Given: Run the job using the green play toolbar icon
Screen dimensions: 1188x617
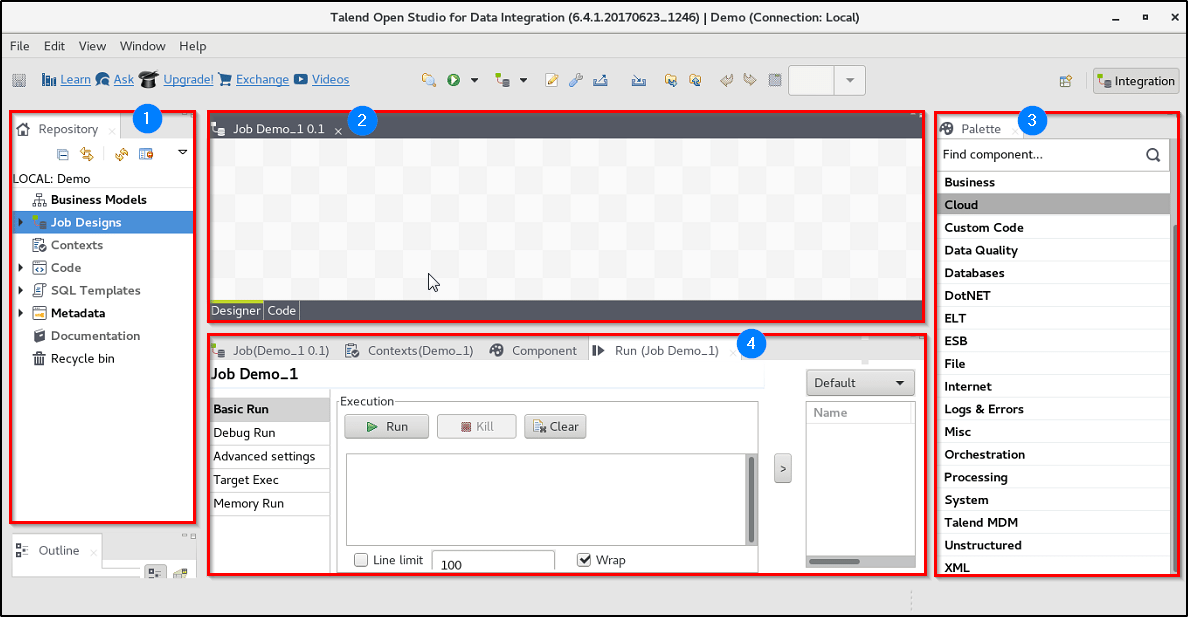Looking at the screenshot, I should [x=453, y=79].
